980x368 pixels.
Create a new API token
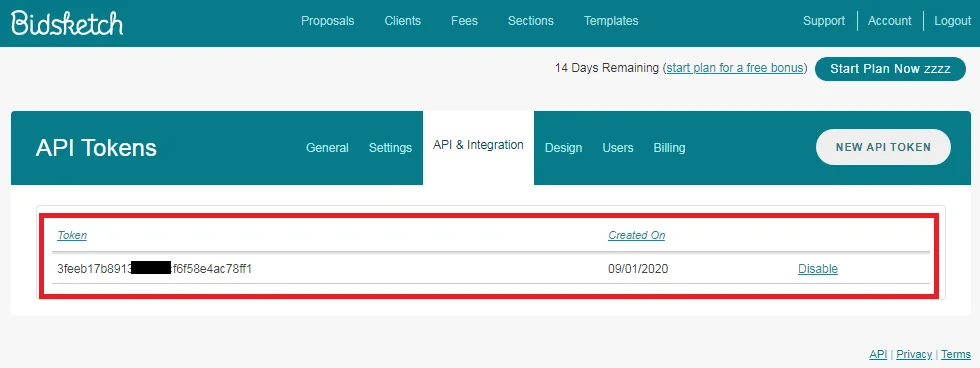tap(883, 147)
